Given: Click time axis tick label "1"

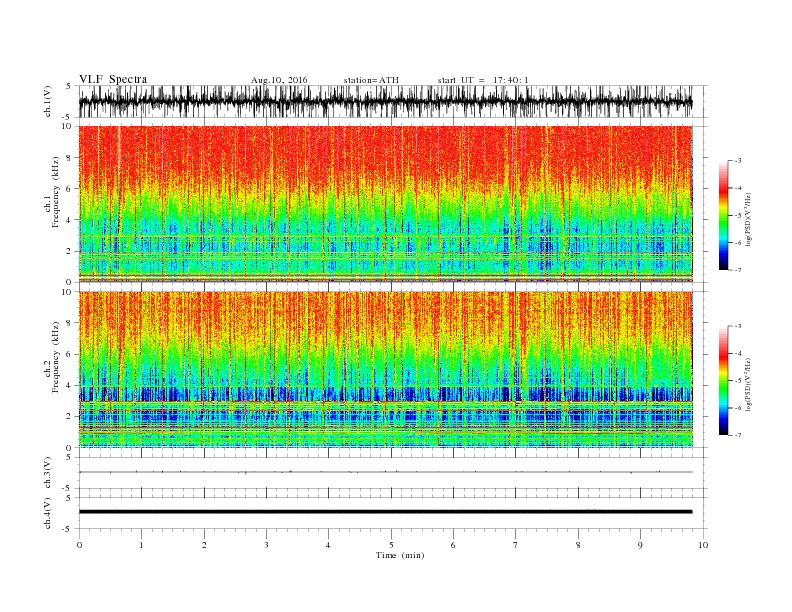Looking at the screenshot, I should [141, 545].
